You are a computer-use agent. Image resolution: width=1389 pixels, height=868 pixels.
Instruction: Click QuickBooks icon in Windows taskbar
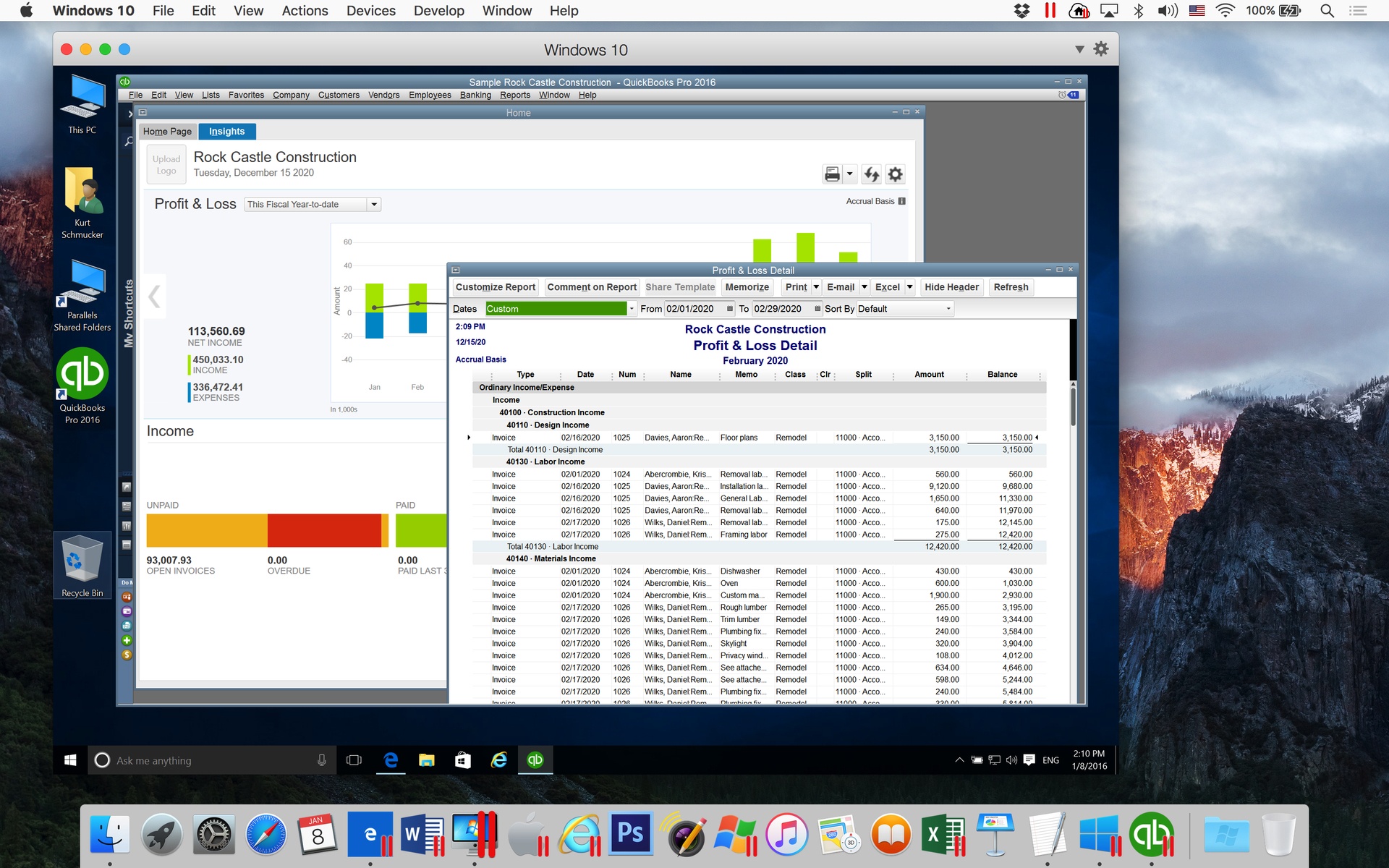[535, 760]
